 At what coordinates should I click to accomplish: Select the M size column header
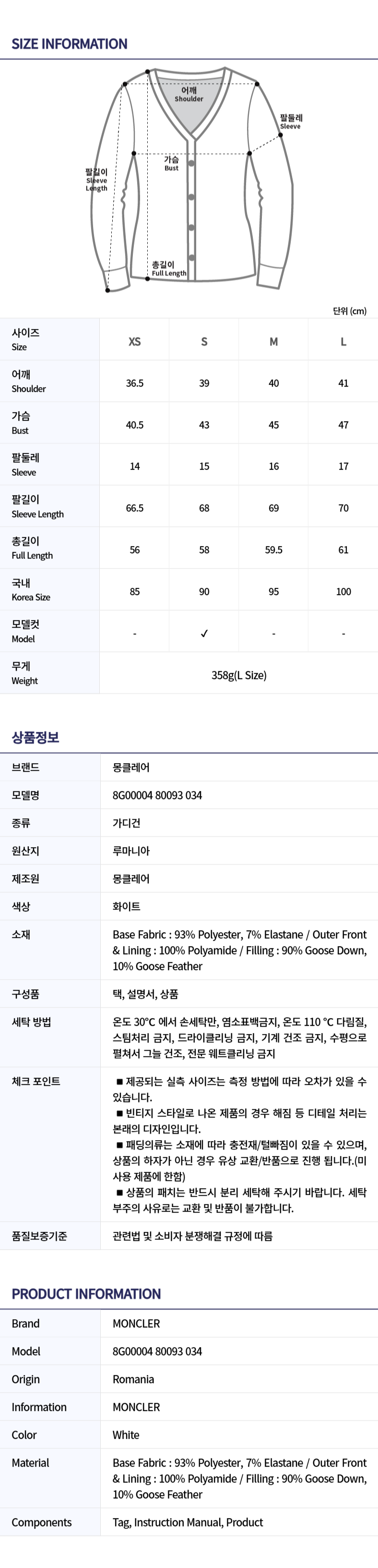click(274, 341)
